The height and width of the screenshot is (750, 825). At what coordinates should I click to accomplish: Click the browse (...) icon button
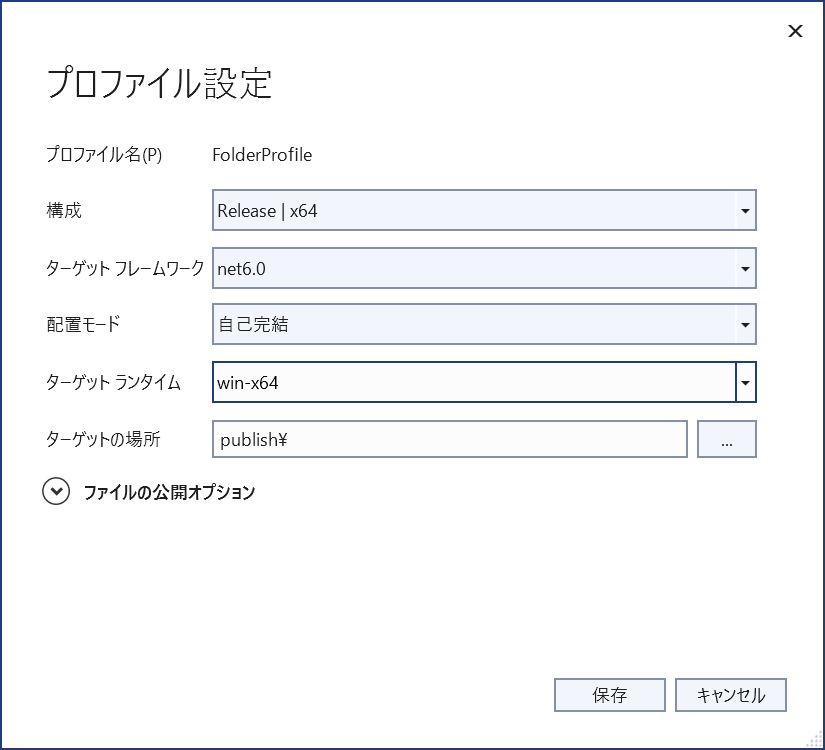pyautogui.click(x=727, y=439)
